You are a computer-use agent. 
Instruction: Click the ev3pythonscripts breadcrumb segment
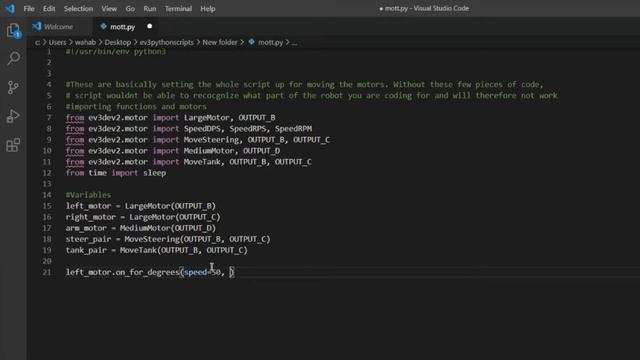167,42
